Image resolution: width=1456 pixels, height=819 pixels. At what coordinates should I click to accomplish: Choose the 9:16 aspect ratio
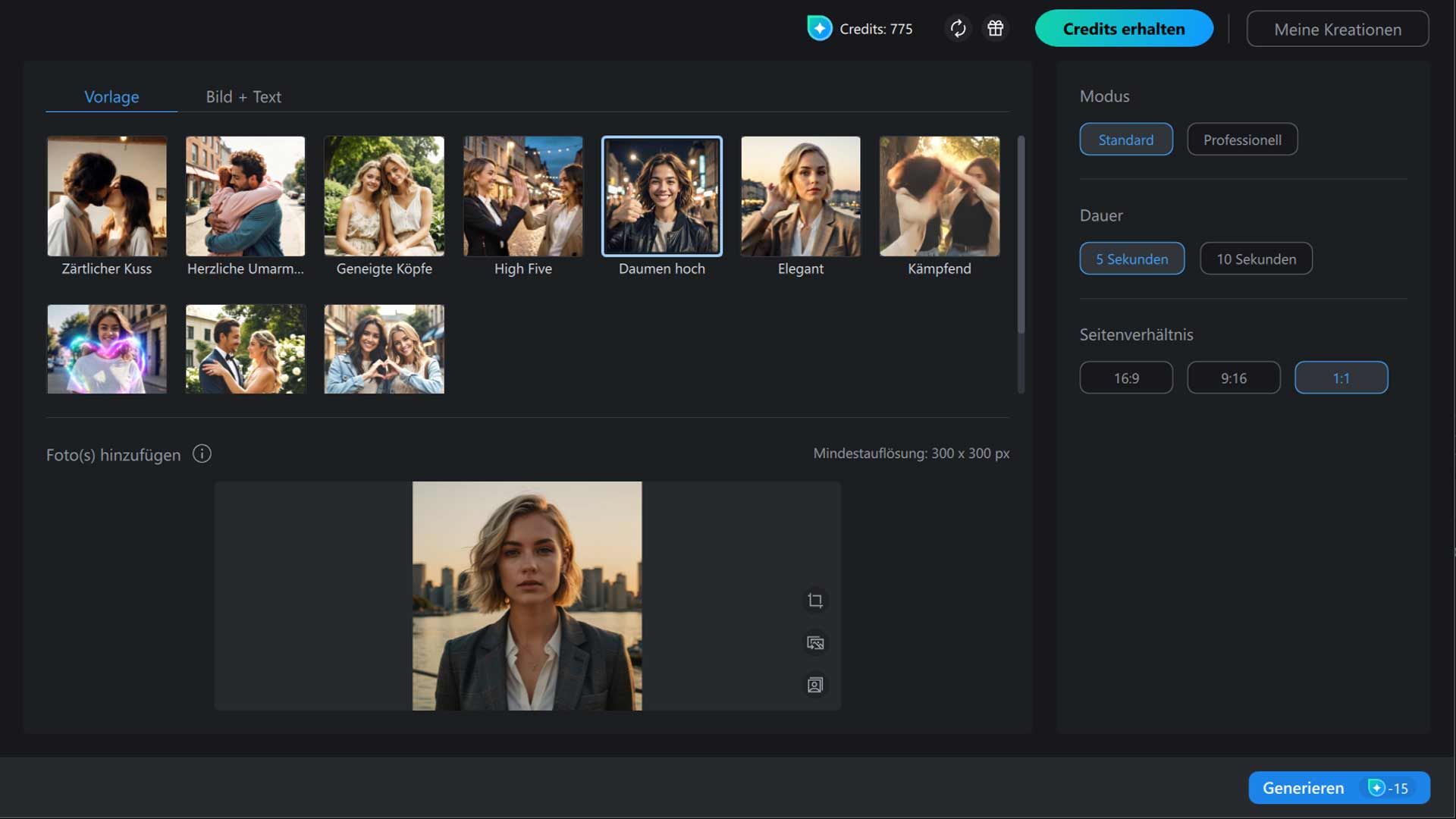click(1233, 378)
